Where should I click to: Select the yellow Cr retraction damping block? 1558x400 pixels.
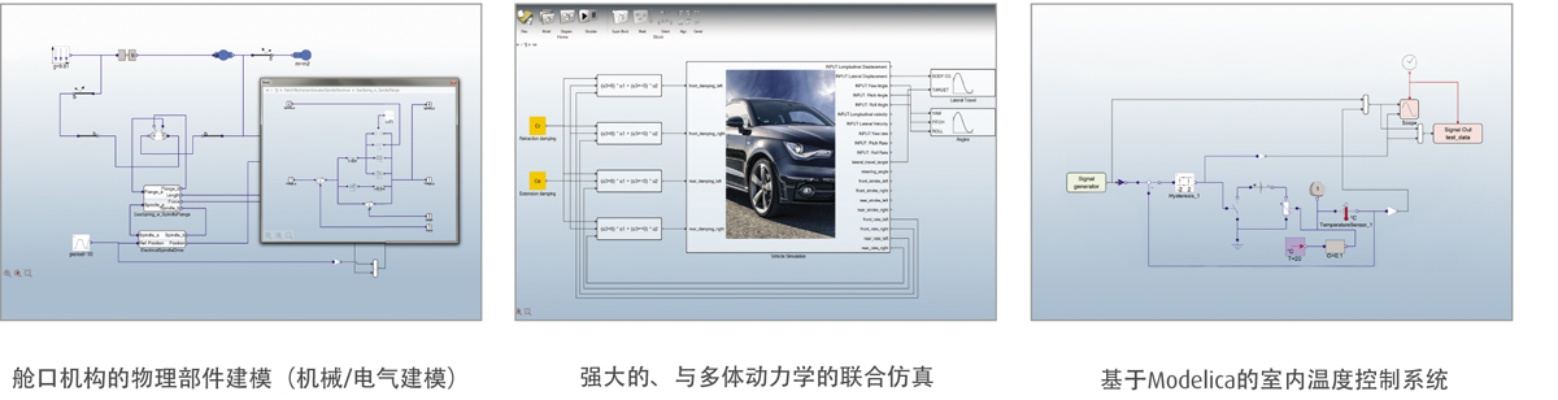point(537,125)
